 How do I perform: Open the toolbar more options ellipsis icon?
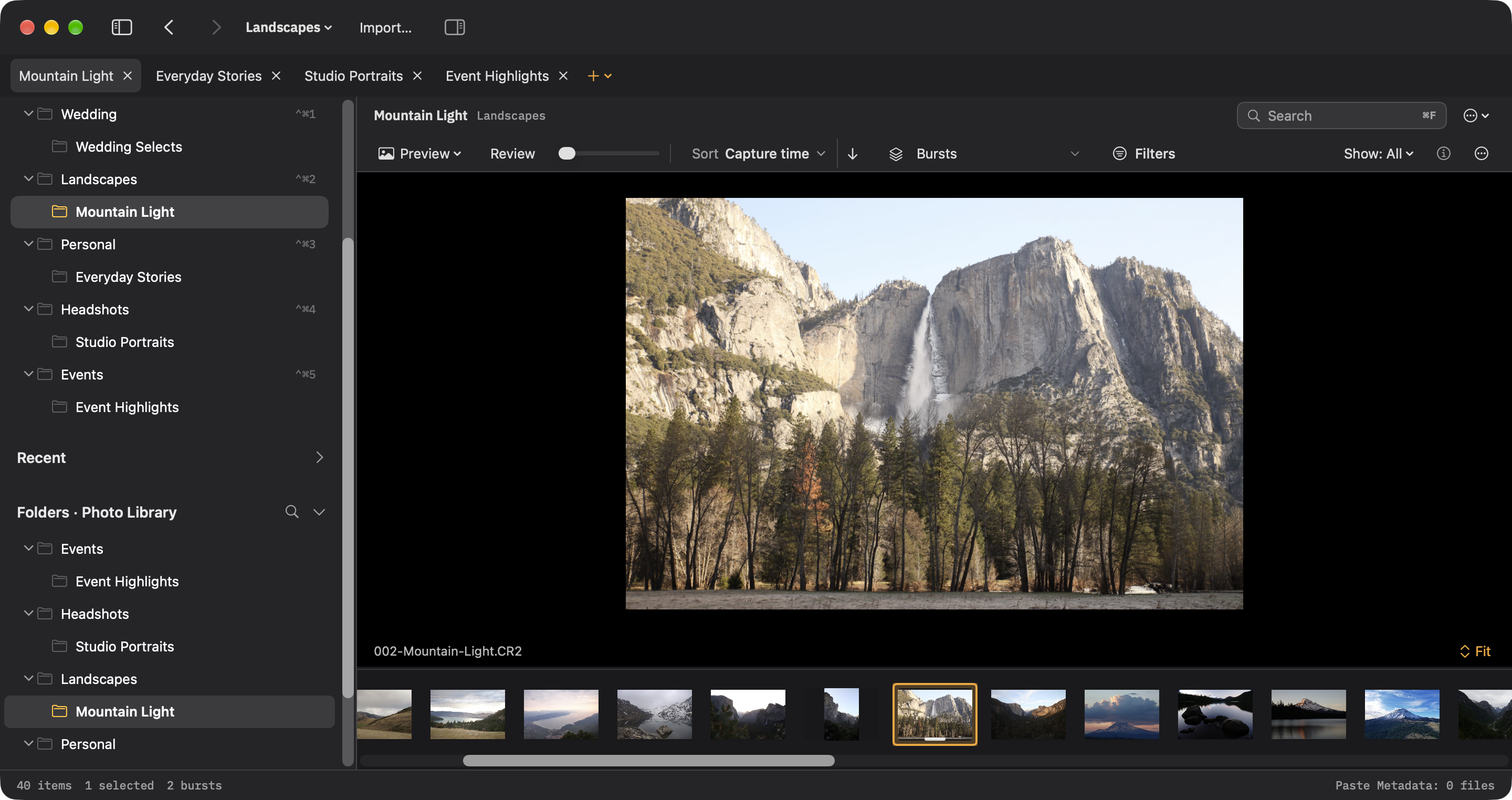(1481, 154)
